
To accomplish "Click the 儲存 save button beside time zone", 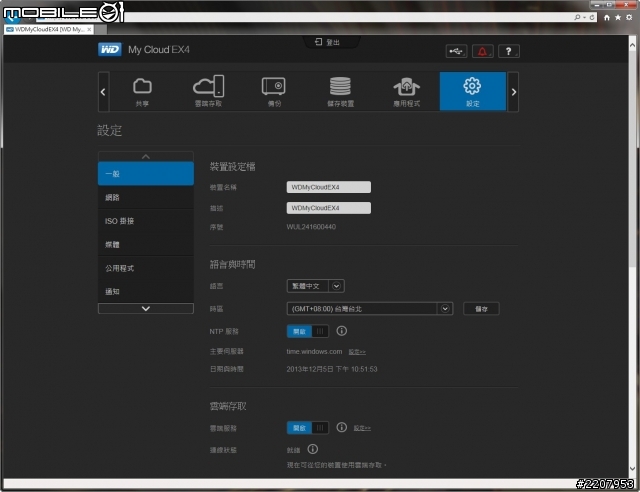I will tap(481, 309).
